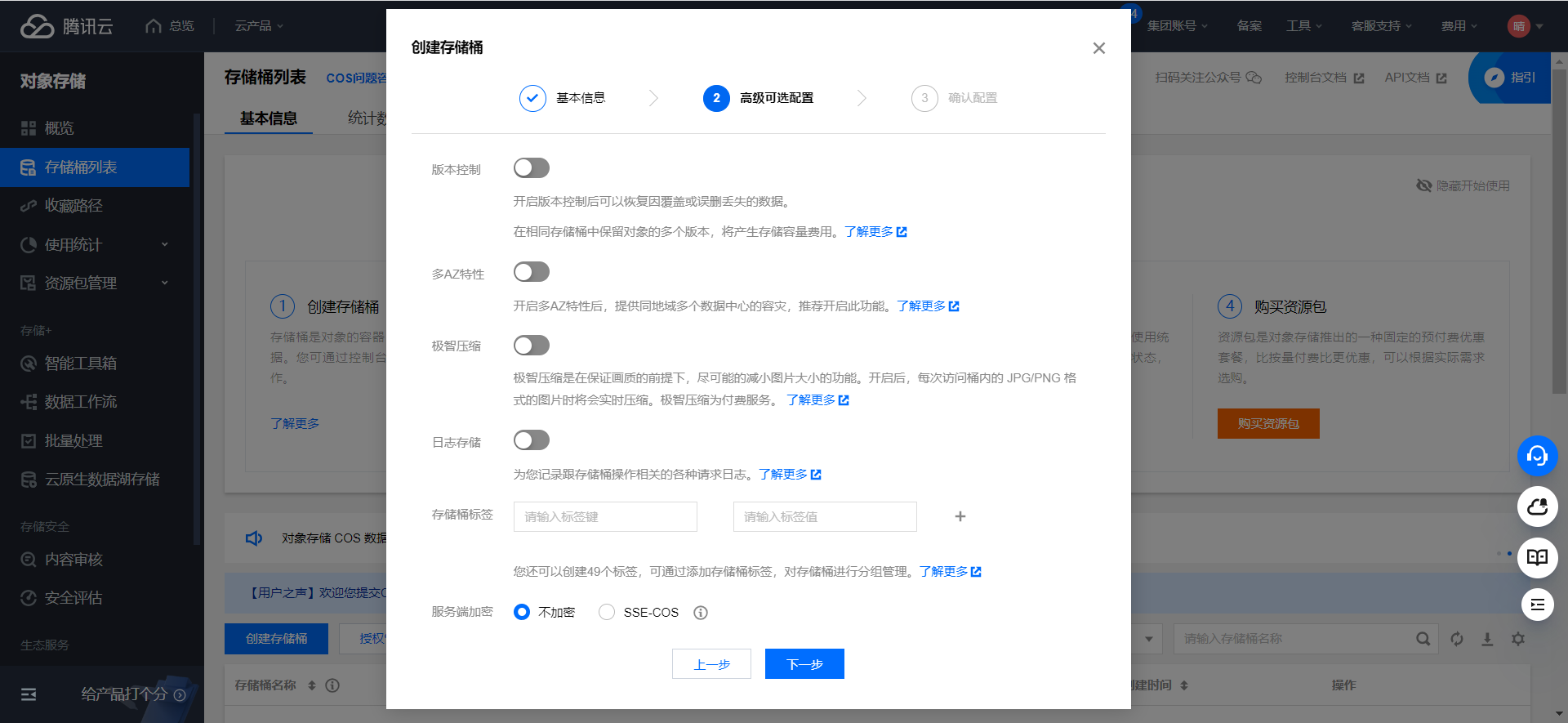
Task: Open the 云产品 dropdown in top bar
Action: 259,26
